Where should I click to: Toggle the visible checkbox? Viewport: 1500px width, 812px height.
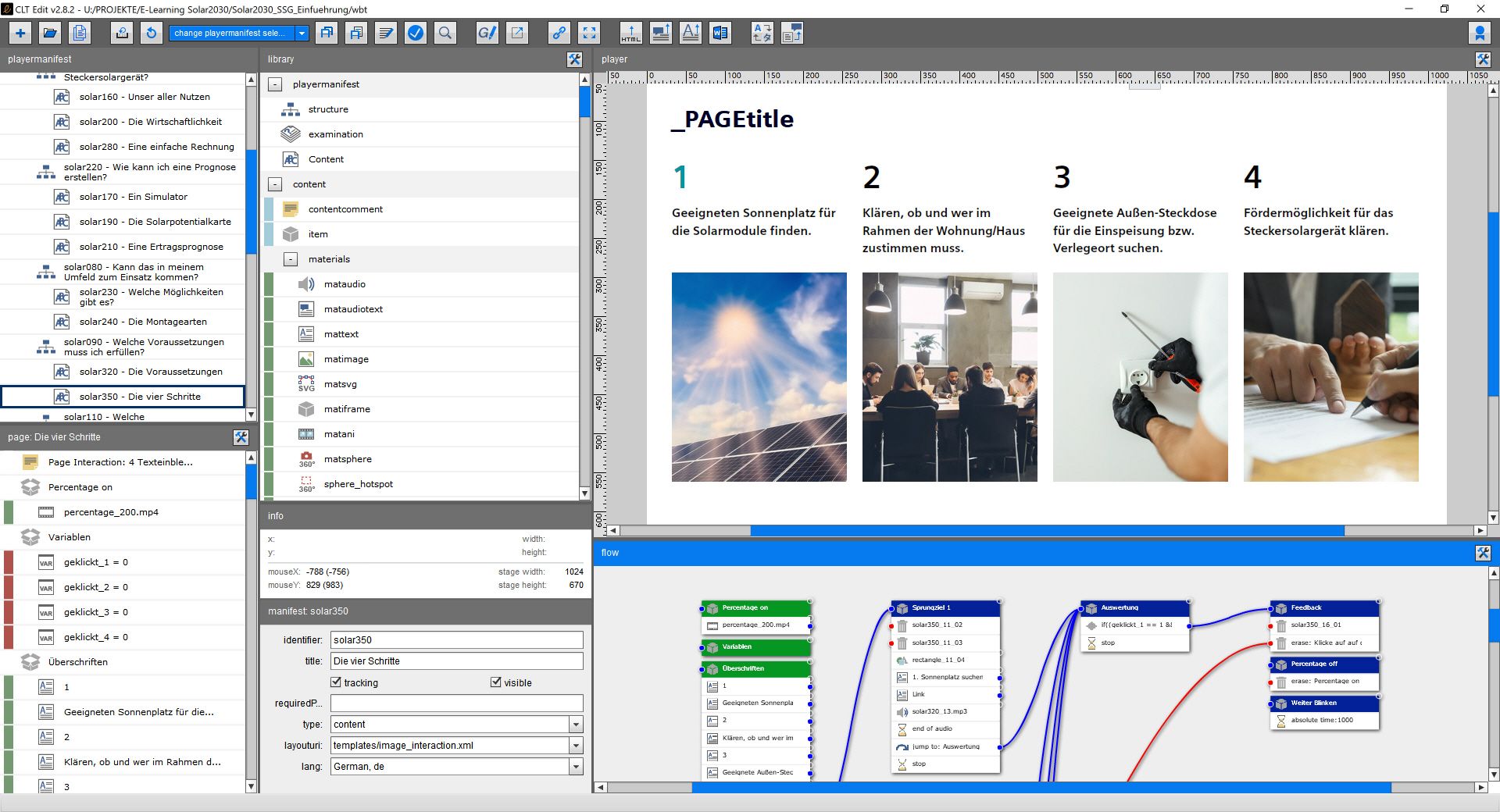pos(495,682)
